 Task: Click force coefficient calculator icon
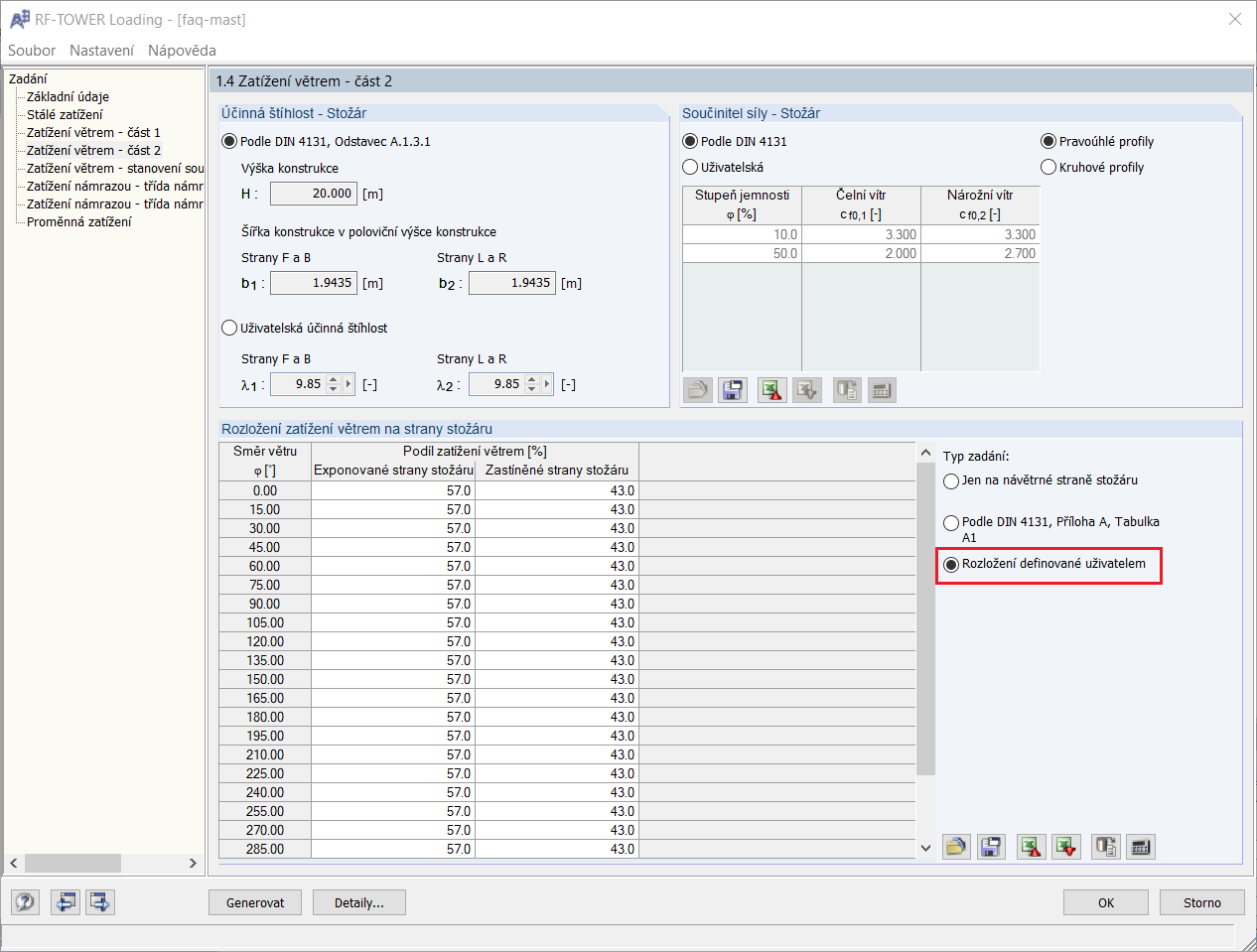(x=882, y=390)
